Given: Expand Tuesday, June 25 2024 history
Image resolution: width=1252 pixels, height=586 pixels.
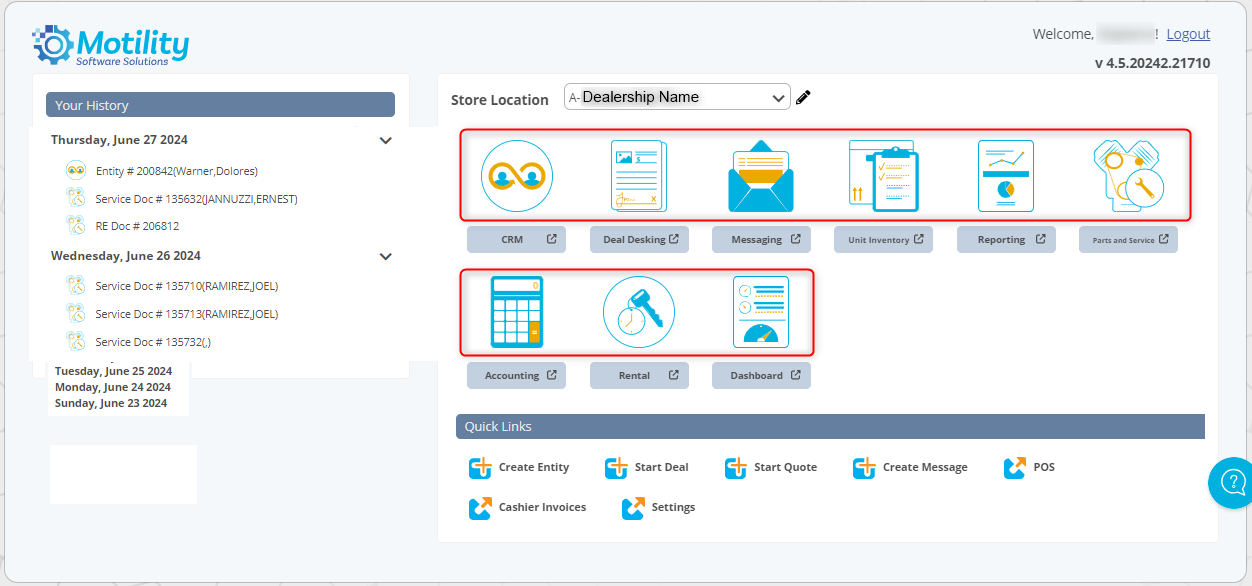Looking at the screenshot, I should 113,371.
